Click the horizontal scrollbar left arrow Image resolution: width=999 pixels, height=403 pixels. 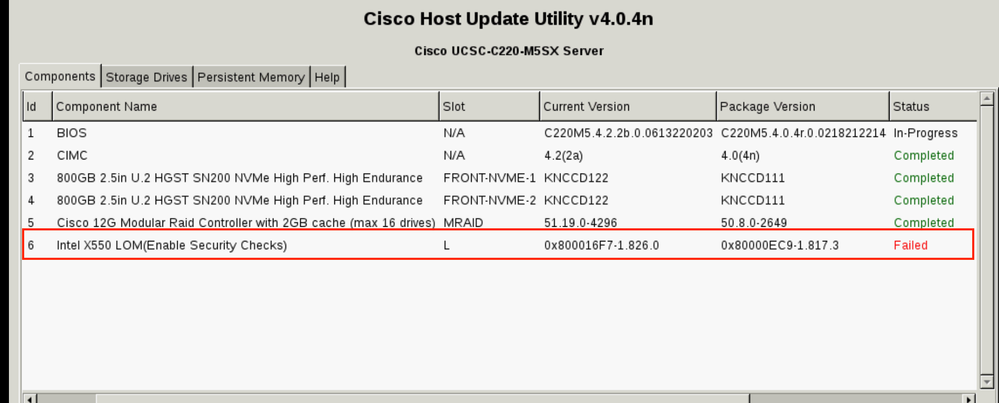[31, 399]
